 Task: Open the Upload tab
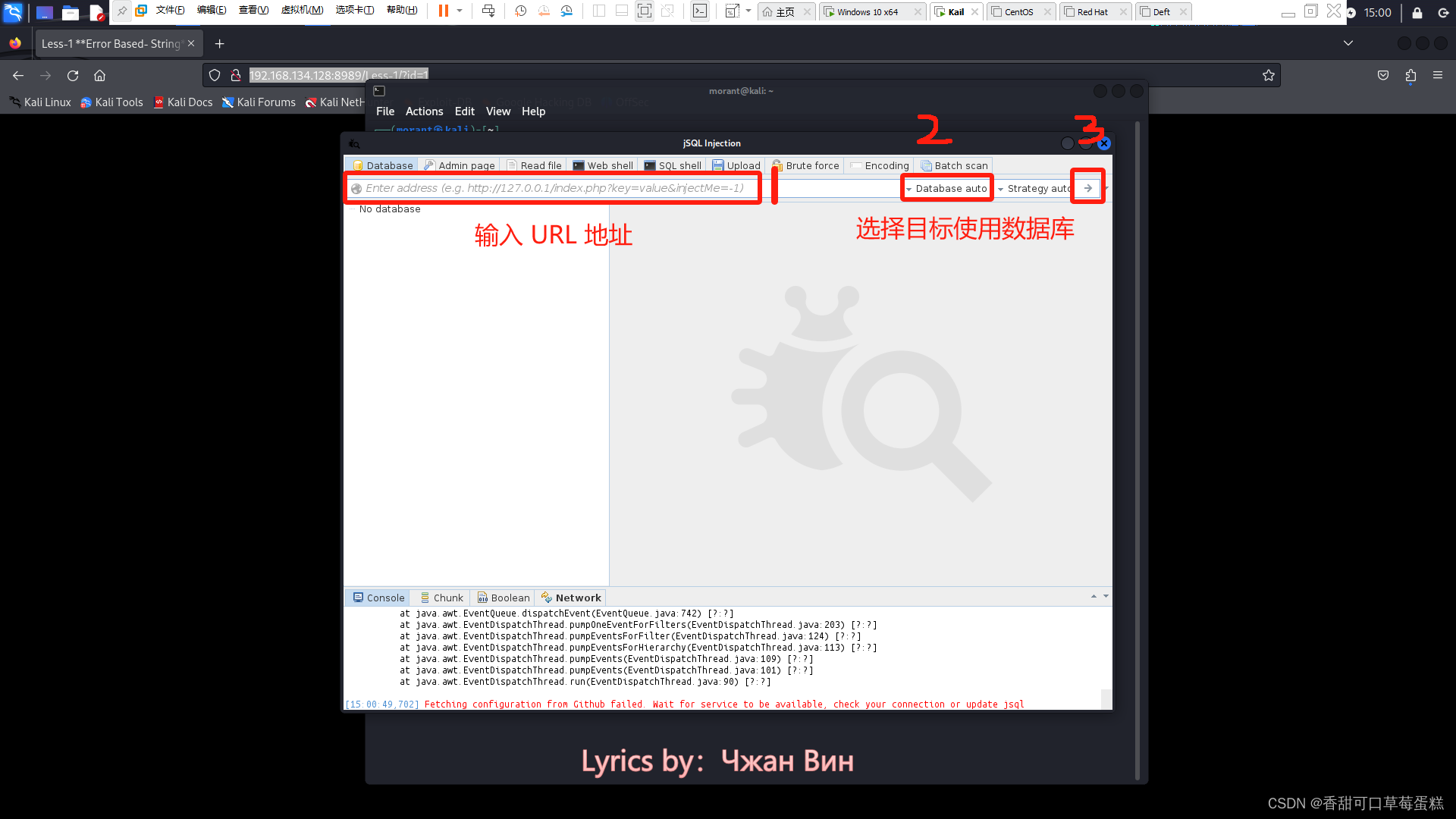(736, 165)
